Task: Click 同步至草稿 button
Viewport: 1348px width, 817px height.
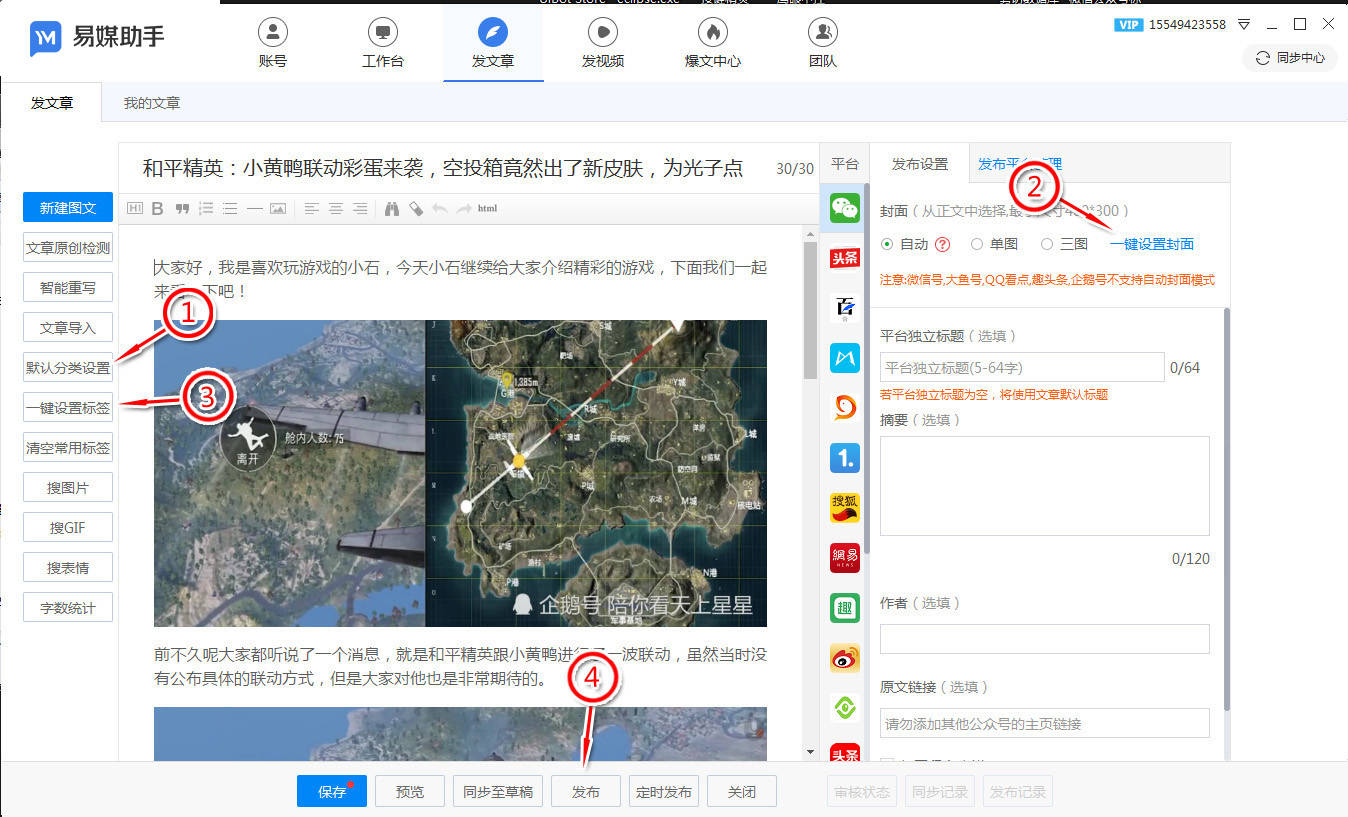Action: point(498,791)
